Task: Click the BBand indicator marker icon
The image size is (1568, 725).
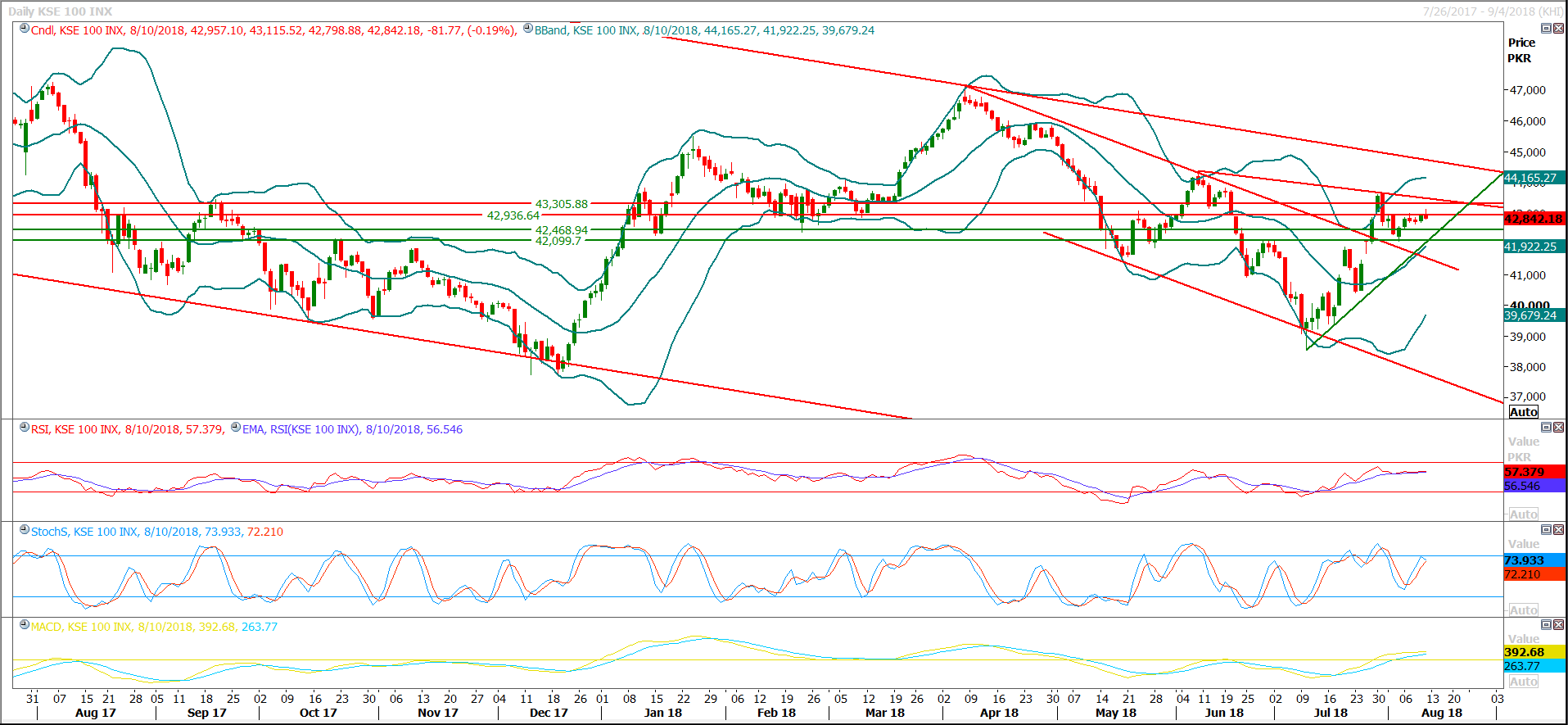Action: [528, 29]
